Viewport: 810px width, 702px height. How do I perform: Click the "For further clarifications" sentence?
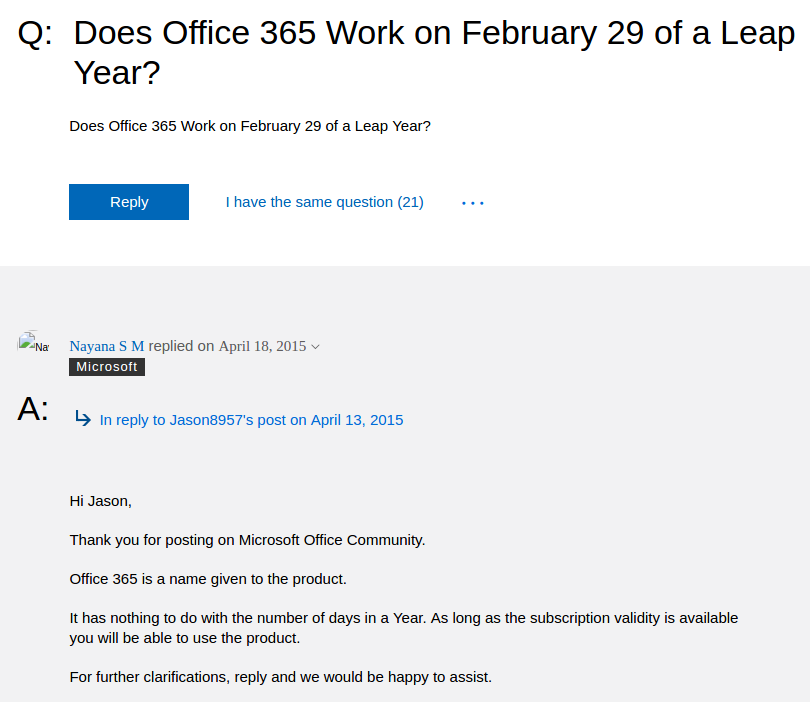pos(280,677)
